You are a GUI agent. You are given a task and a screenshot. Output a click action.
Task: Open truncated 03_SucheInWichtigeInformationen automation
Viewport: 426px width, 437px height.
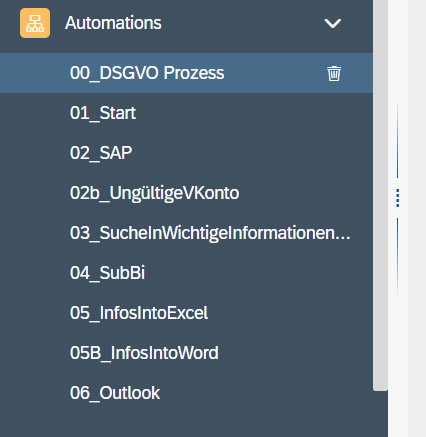tap(186, 233)
